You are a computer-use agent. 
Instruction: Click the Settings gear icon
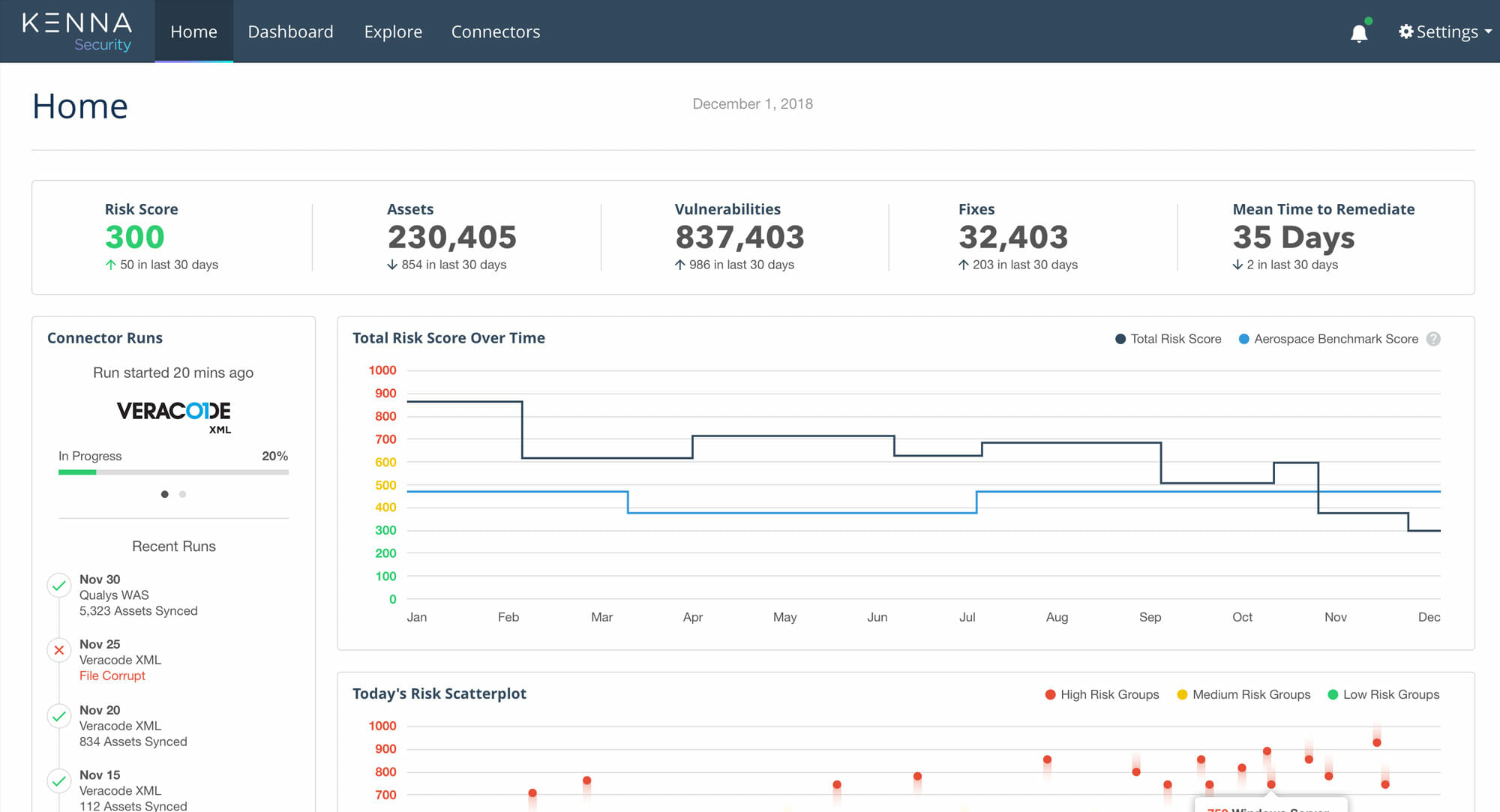1406,31
